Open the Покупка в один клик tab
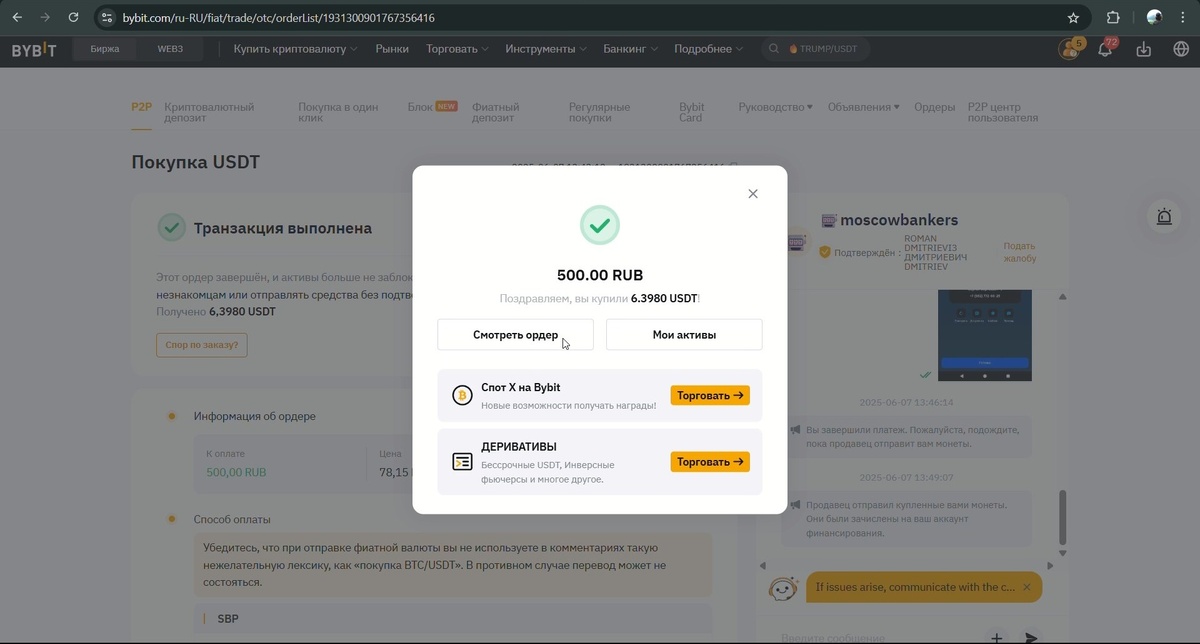1200x644 pixels. pyautogui.click(x=338, y=112)
